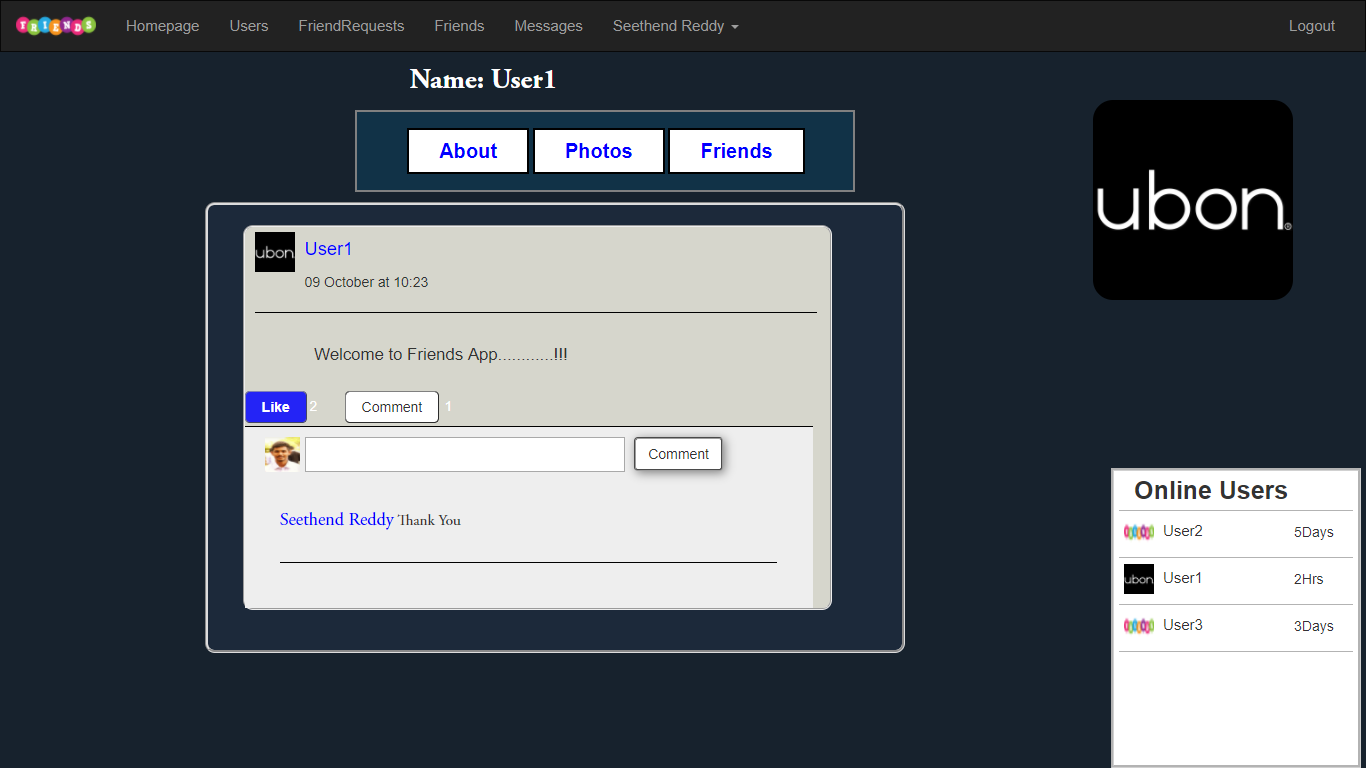The height and width of the screenshot is (768, 1366).
Task: Open Messages in the navbar
Action: pyautogui.click(x=548, y=26)
